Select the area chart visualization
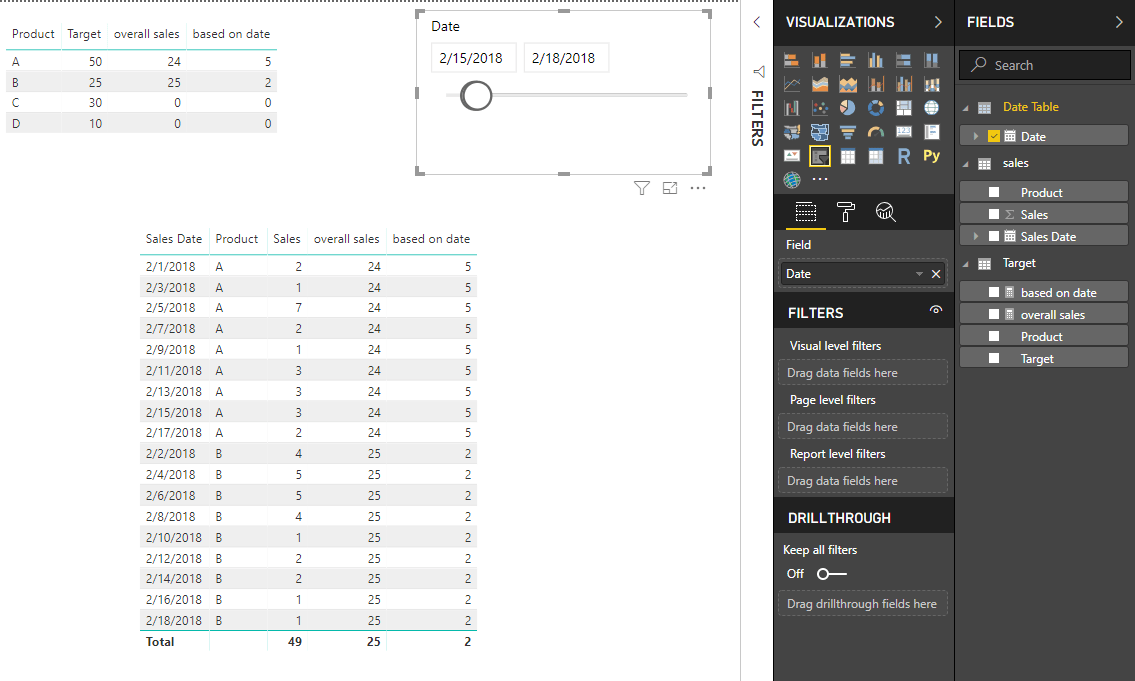This screenshot has height=681, width=1135. tap(819, 84)
